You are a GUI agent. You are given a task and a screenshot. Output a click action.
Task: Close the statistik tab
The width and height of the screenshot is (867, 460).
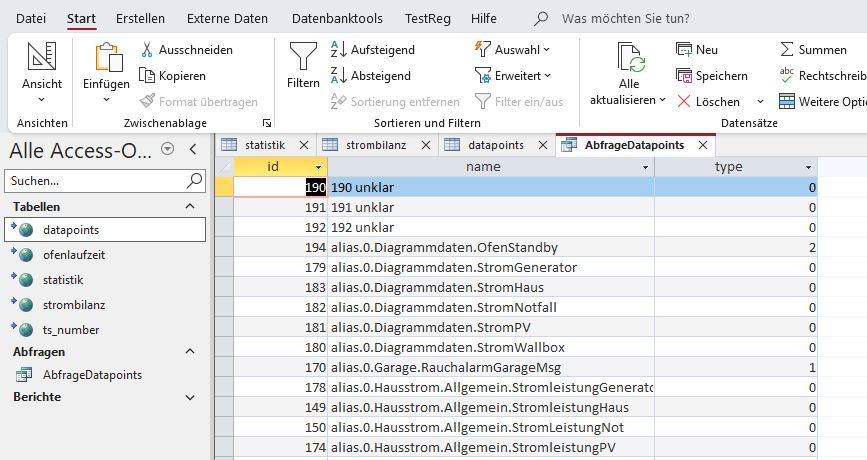click(304, 145)
